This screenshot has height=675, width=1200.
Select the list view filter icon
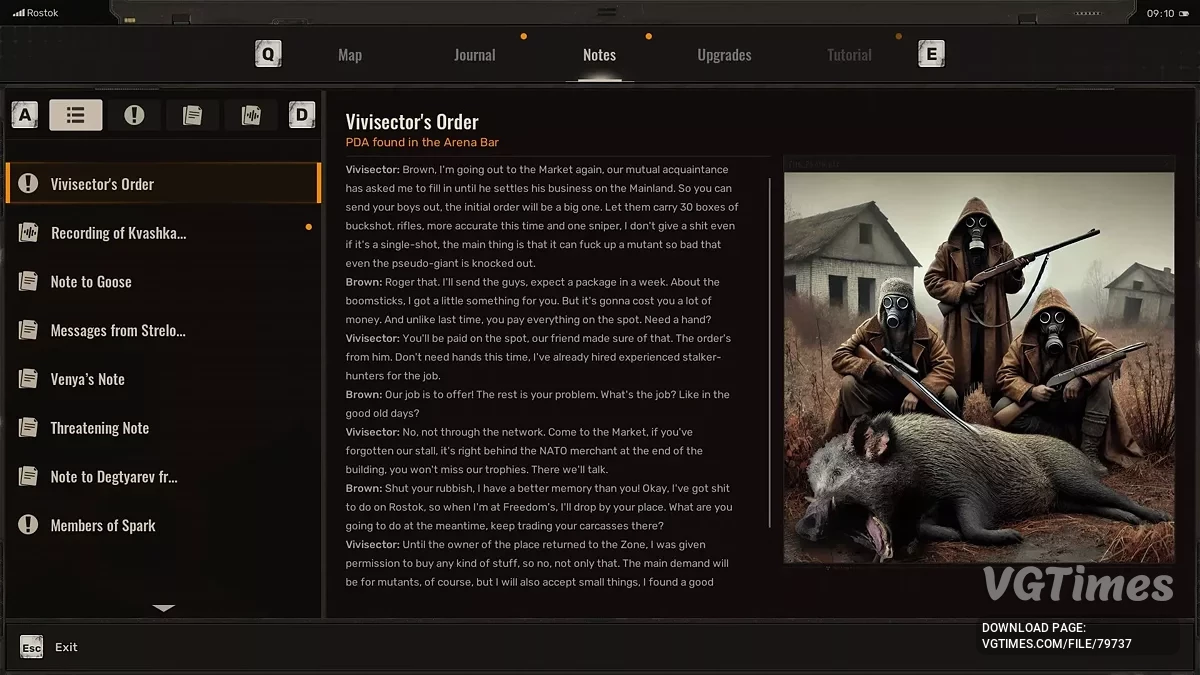click(76, 115)
